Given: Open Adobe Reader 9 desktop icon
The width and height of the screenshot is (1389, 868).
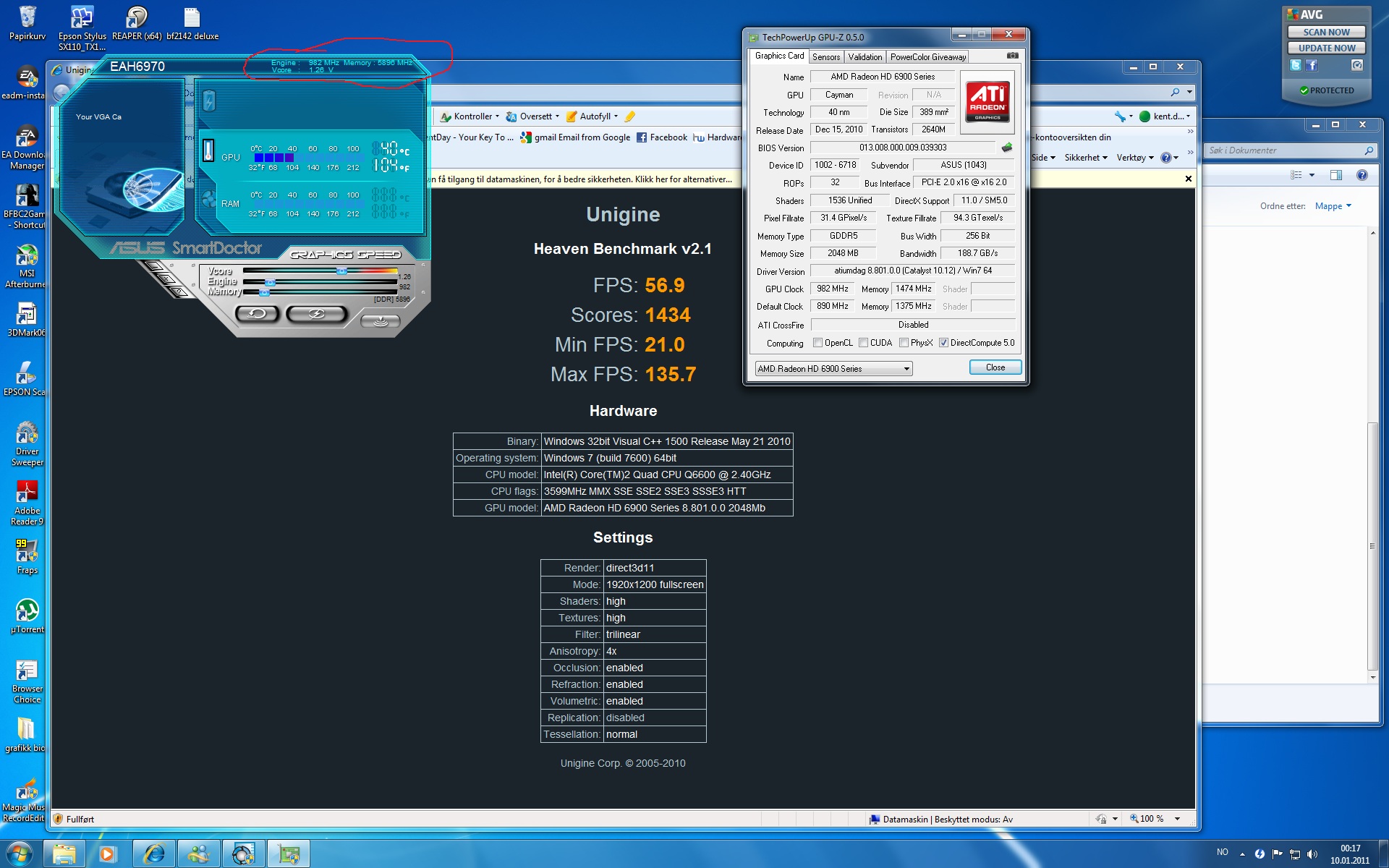Looking at the screenshot, I should (x=27, y=503).
